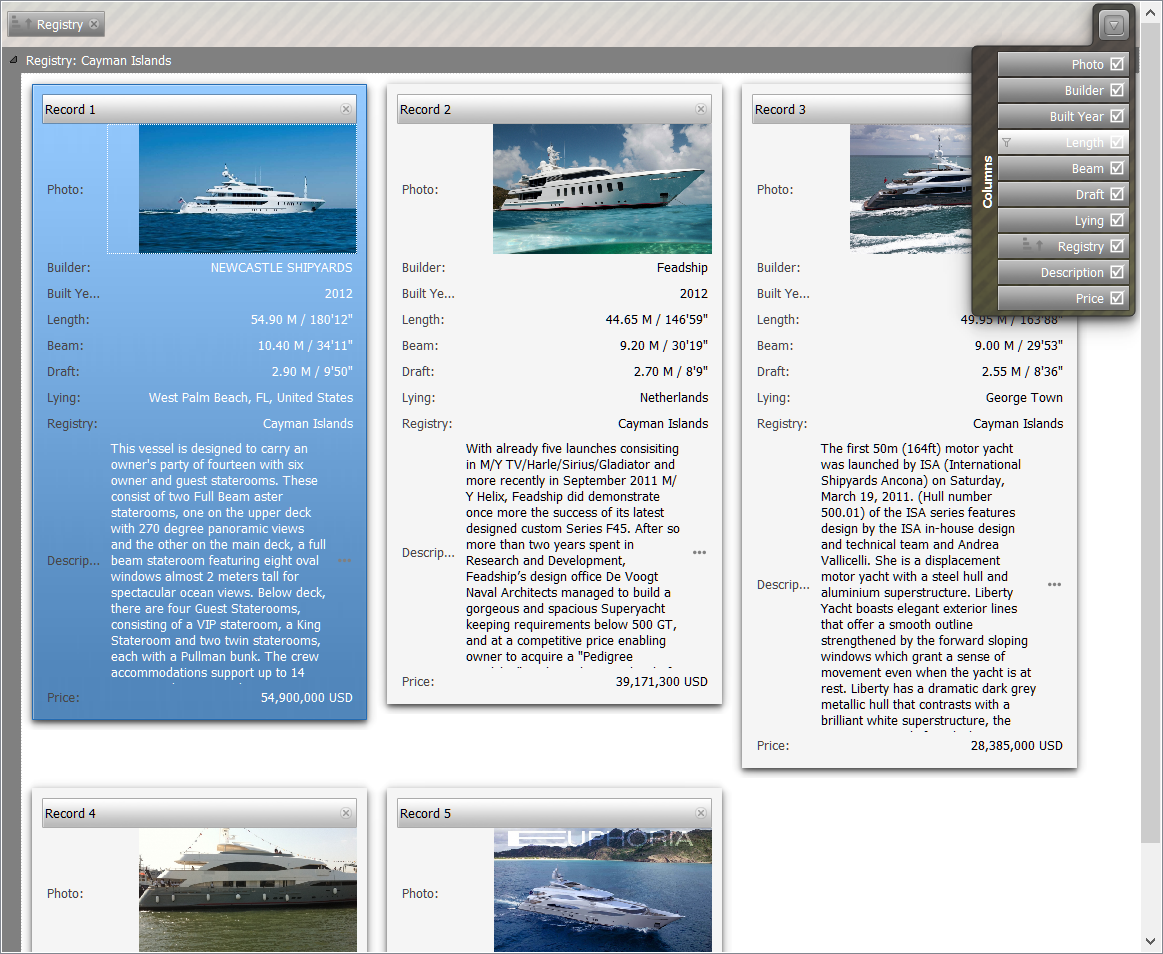Click the Record 1 yacht photo
Viewport: 1163px width, 954px height.
tap(247, 188)
